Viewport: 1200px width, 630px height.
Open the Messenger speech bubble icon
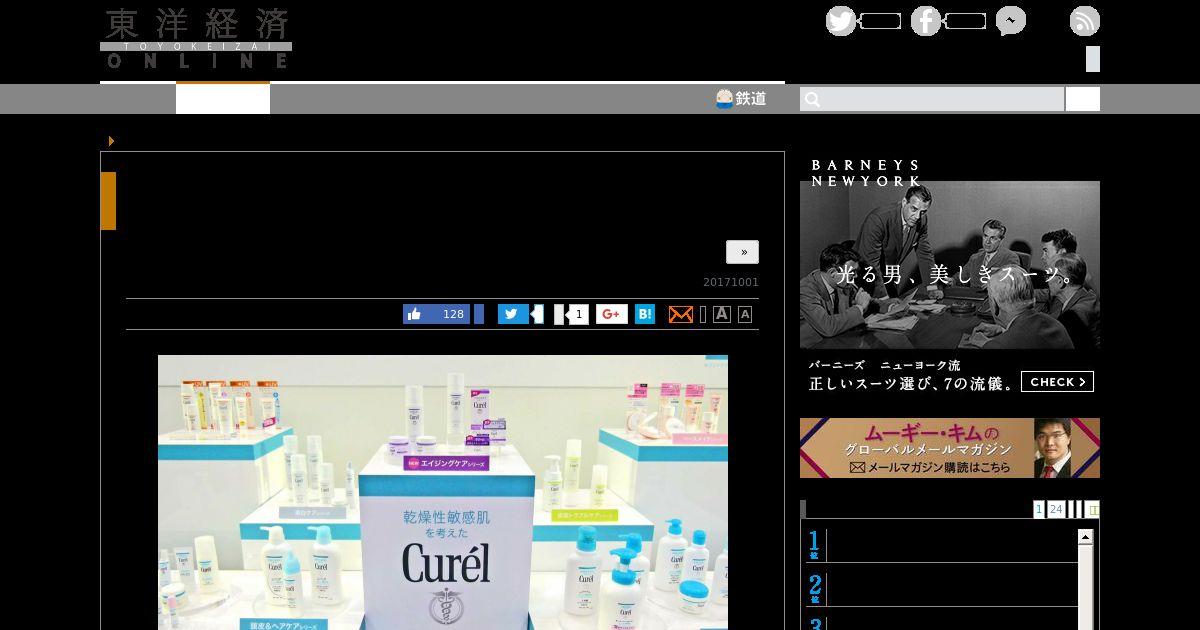[1010, 21]
